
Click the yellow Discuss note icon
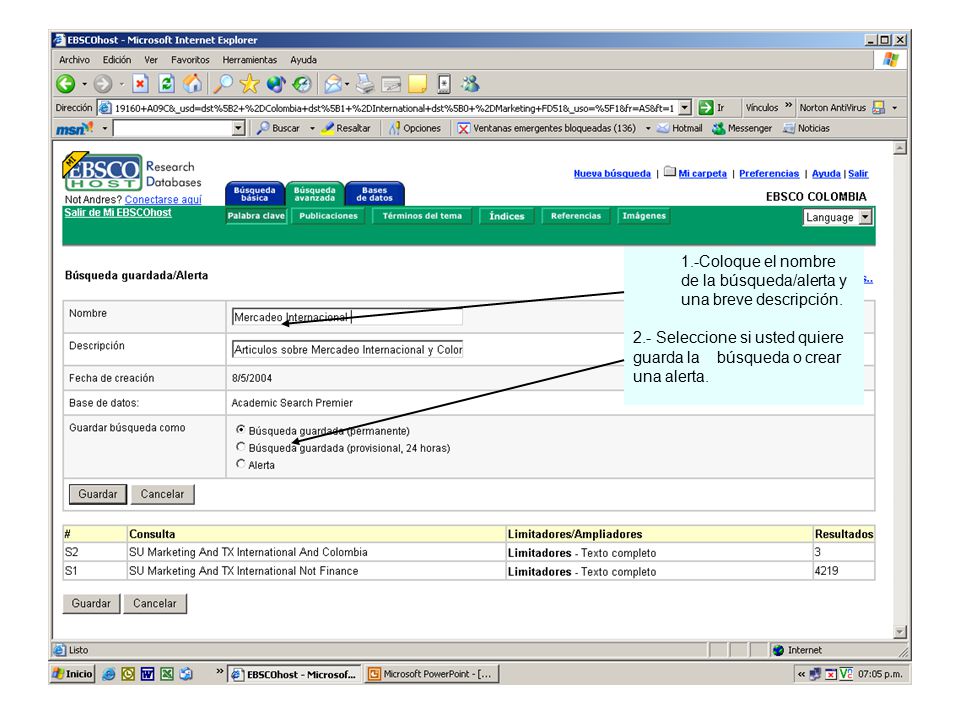[x=418, y=84]
